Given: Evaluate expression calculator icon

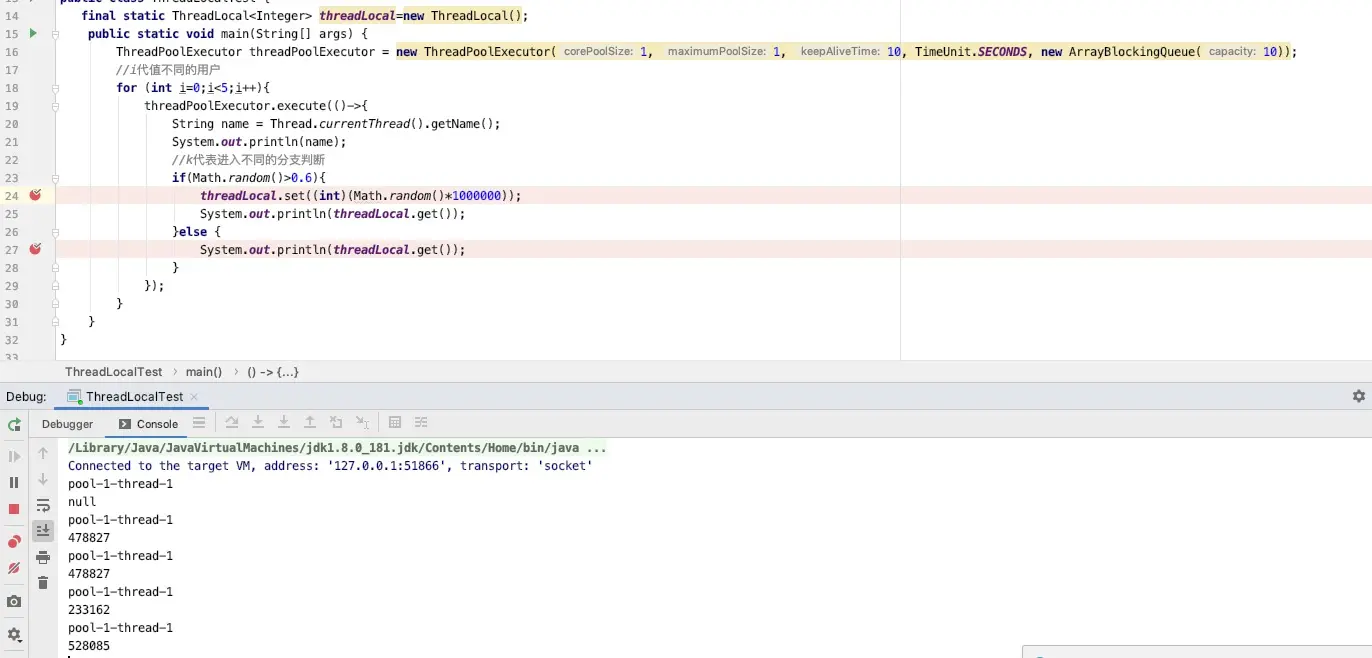Looking at the screenshot, I should 395,423.
